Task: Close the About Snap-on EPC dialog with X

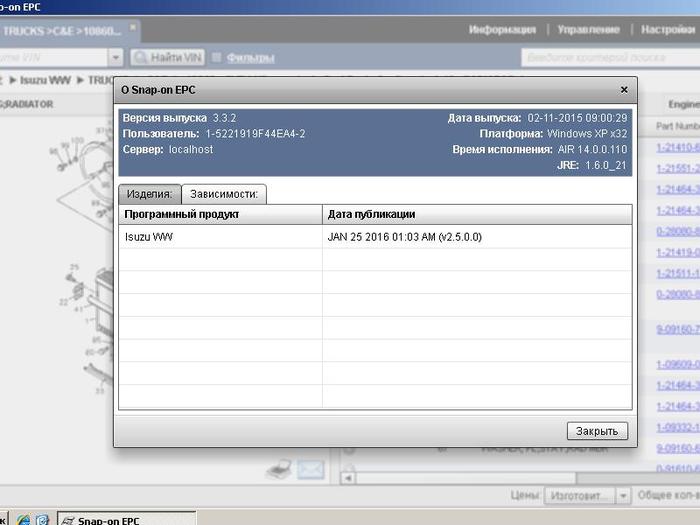Action: click(x=624, y=90)
